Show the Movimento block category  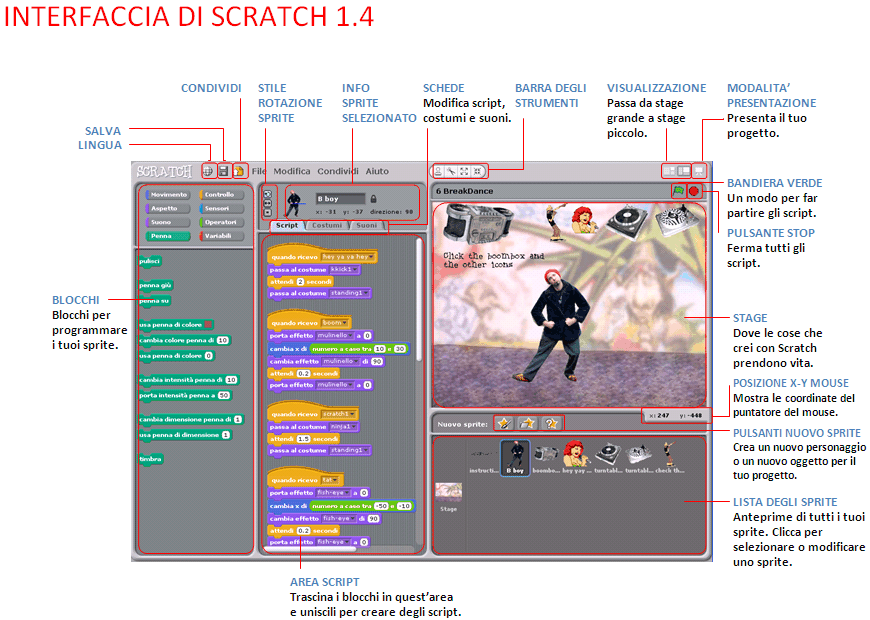click(168, 195)
